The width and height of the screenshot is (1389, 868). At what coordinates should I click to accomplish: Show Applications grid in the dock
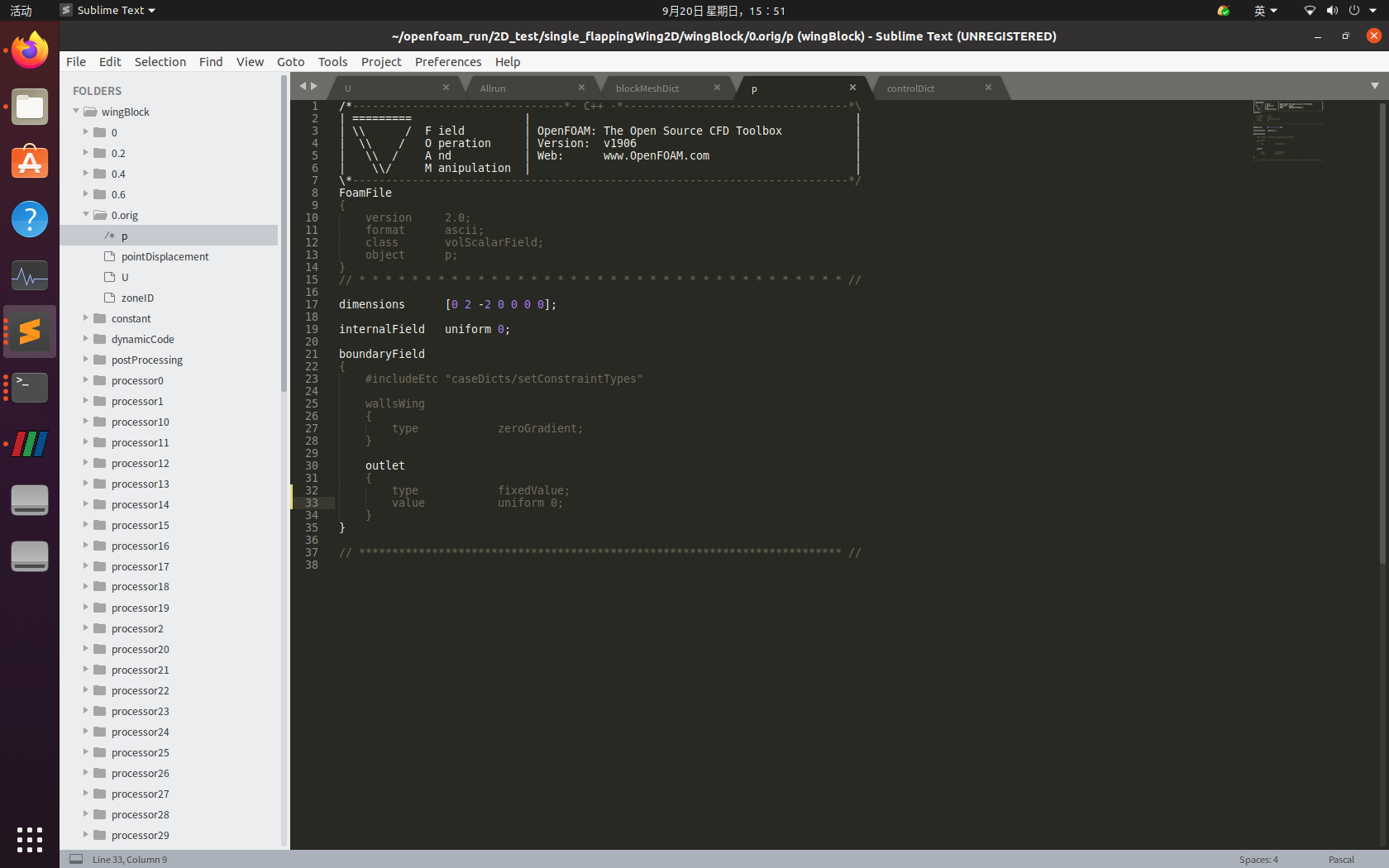[x=30, y=839]
